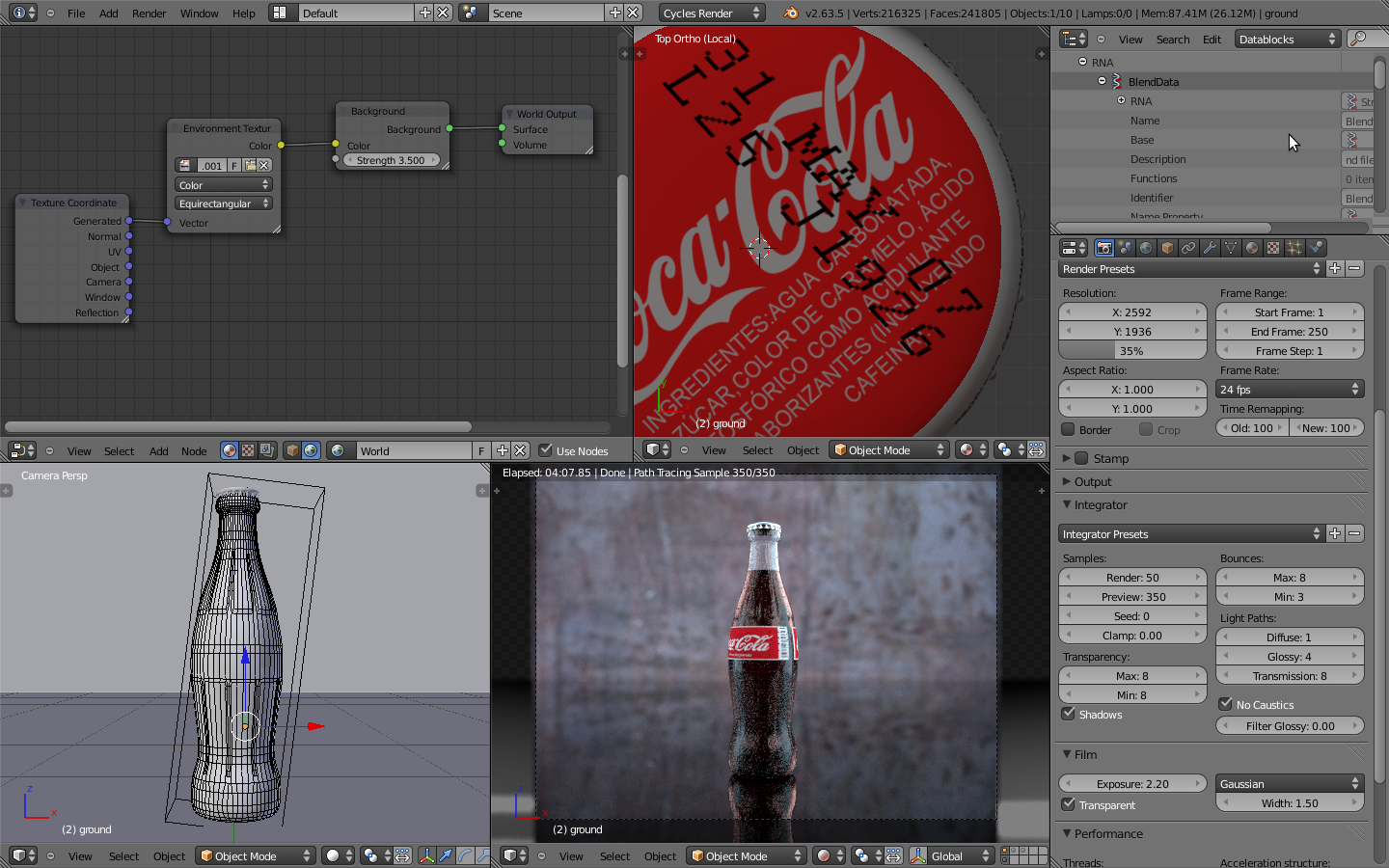Screen dimensions: 1389x868
Task: Open the Cycles Render engine dropdown
Action: 712,13
